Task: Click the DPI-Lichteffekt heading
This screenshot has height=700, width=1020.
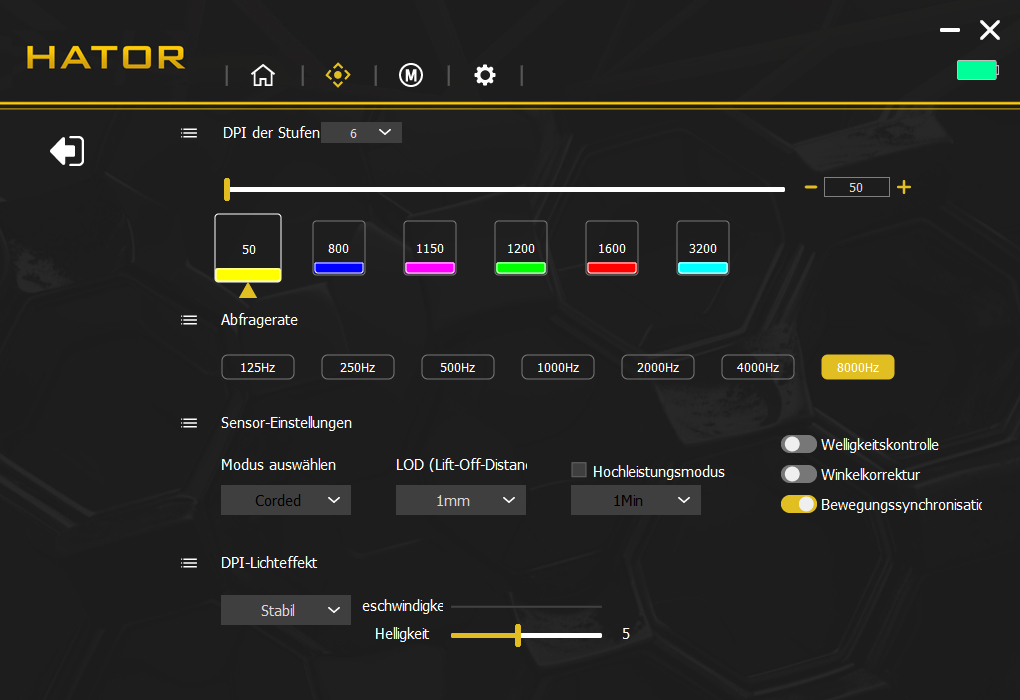Action: click(269, 563)
